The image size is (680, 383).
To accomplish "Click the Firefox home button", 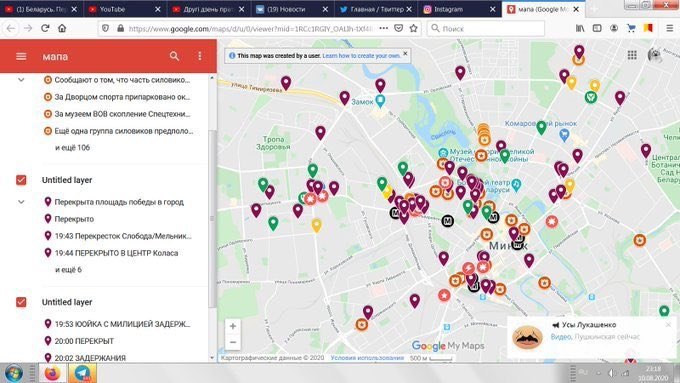I will [62, 28].
